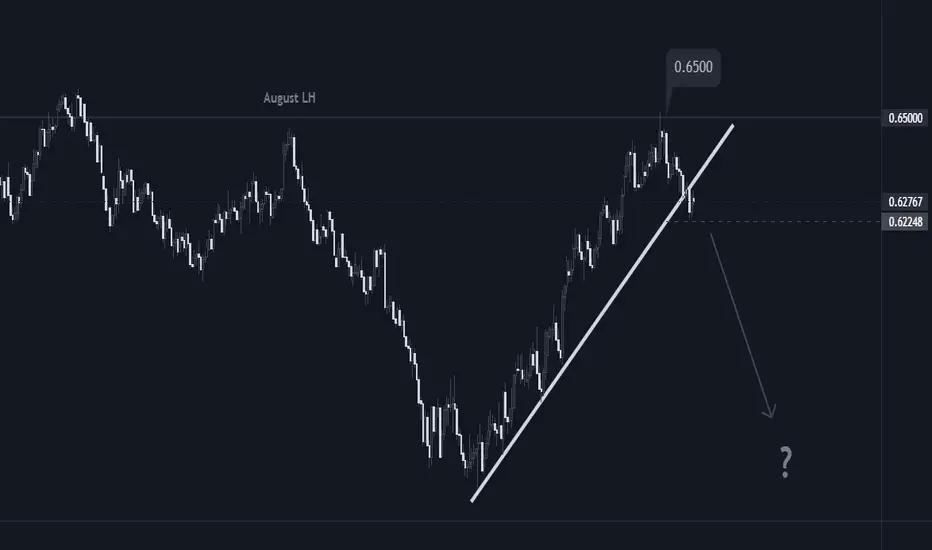Click the arrowhead of the gray projection arrow
Image resolution: width=932 pixels, height=550 pixels.
[771, 413]
